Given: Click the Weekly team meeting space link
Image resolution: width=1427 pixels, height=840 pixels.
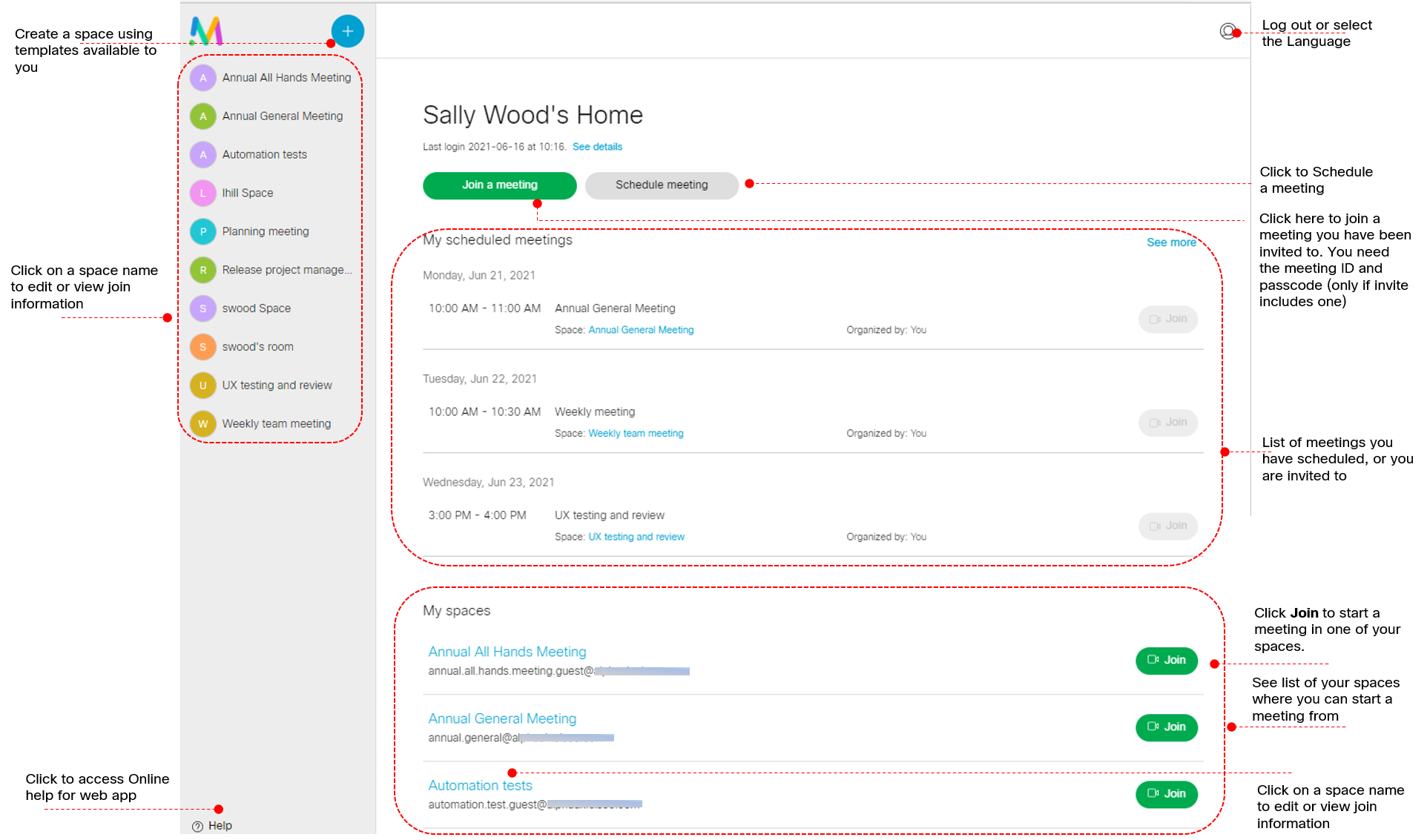Looking at the screenshot, I should click(636, 433).
